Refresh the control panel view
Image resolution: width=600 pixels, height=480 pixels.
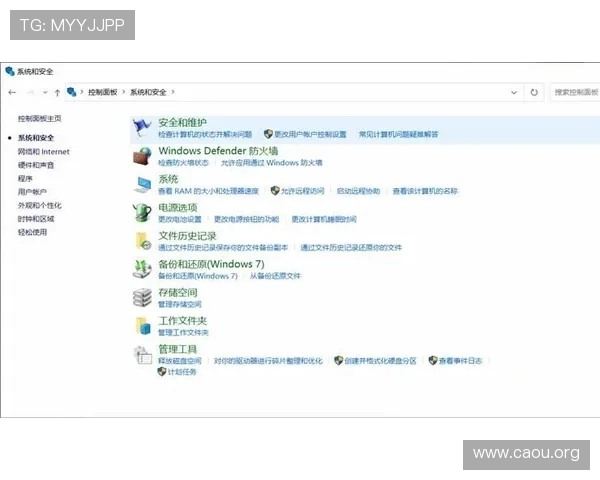534,92
